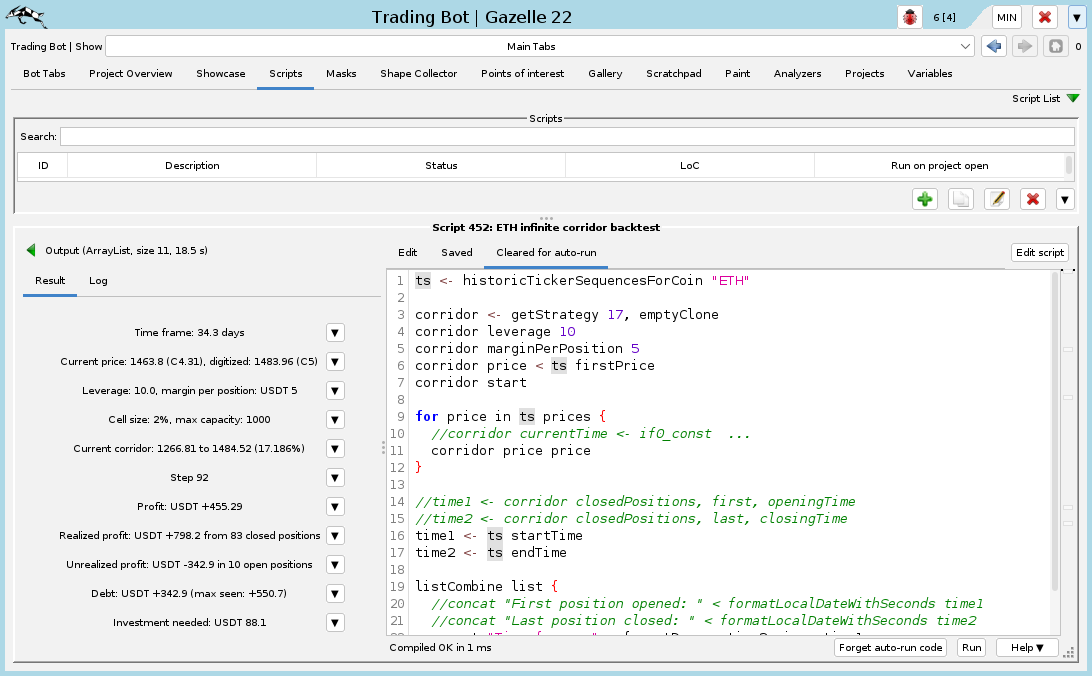Open the Main Tabs combo box
The width and height of the screenshot is (1092, 676).
[x=540, y=47]
